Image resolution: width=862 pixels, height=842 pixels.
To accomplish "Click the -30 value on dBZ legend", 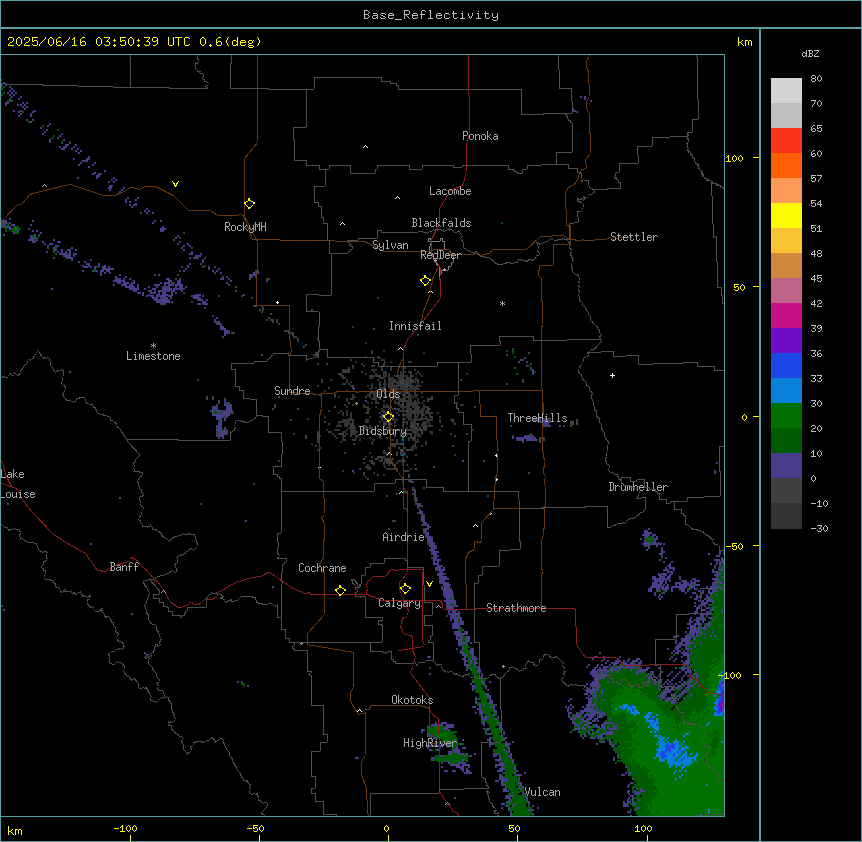I will pyautogui.click(x=819, y=528).
